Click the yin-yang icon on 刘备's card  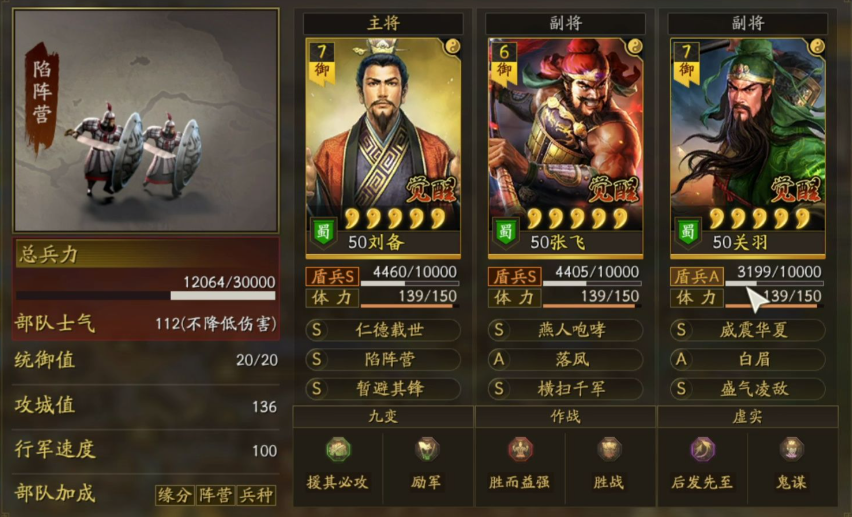[452, 46]
